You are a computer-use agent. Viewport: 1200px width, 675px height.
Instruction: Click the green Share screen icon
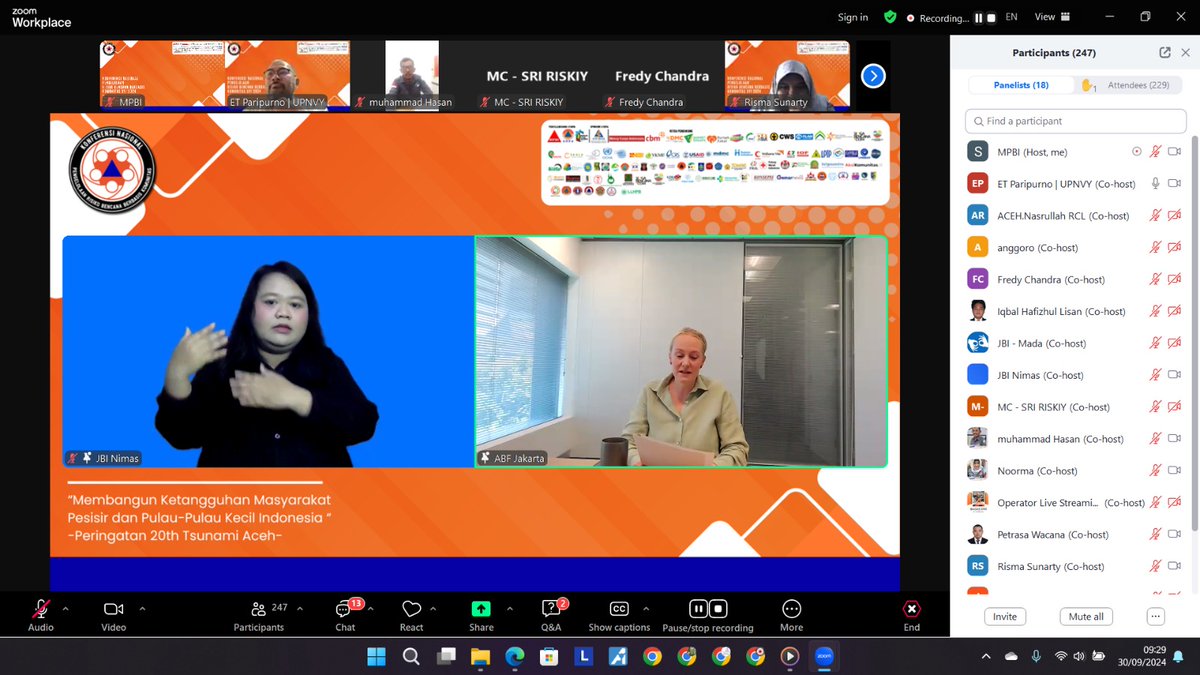coord(481,609)
